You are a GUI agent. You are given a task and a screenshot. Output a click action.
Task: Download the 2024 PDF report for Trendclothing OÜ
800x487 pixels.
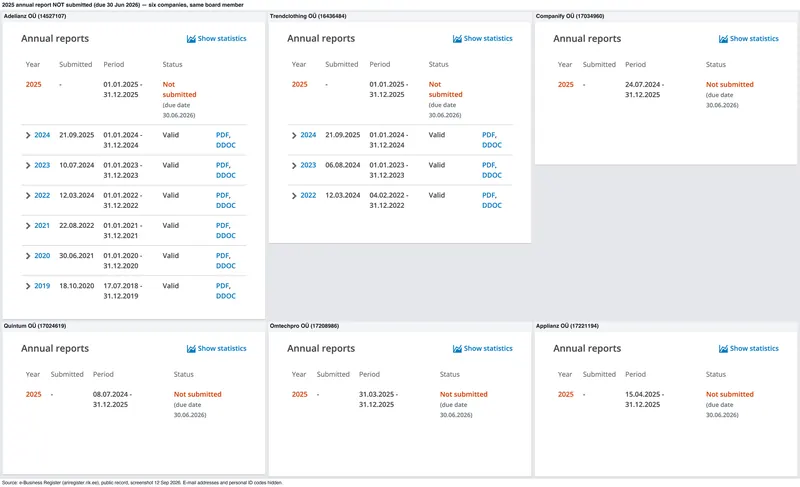point(489,135)
